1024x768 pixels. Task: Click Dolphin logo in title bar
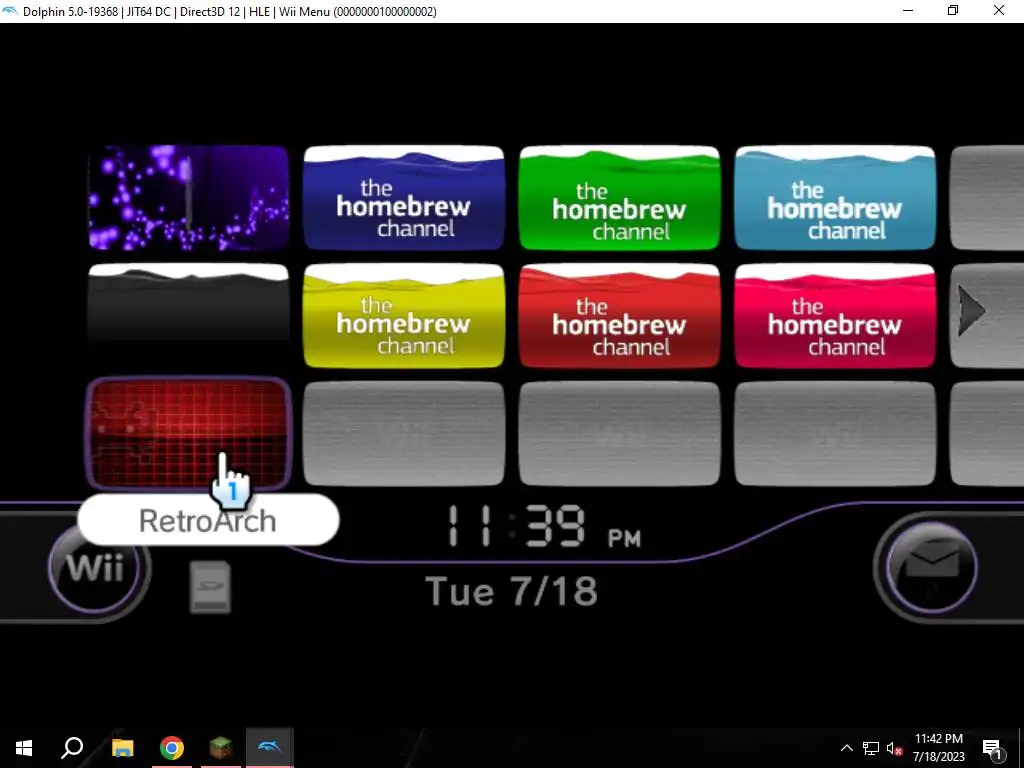[x=10, y=11]
